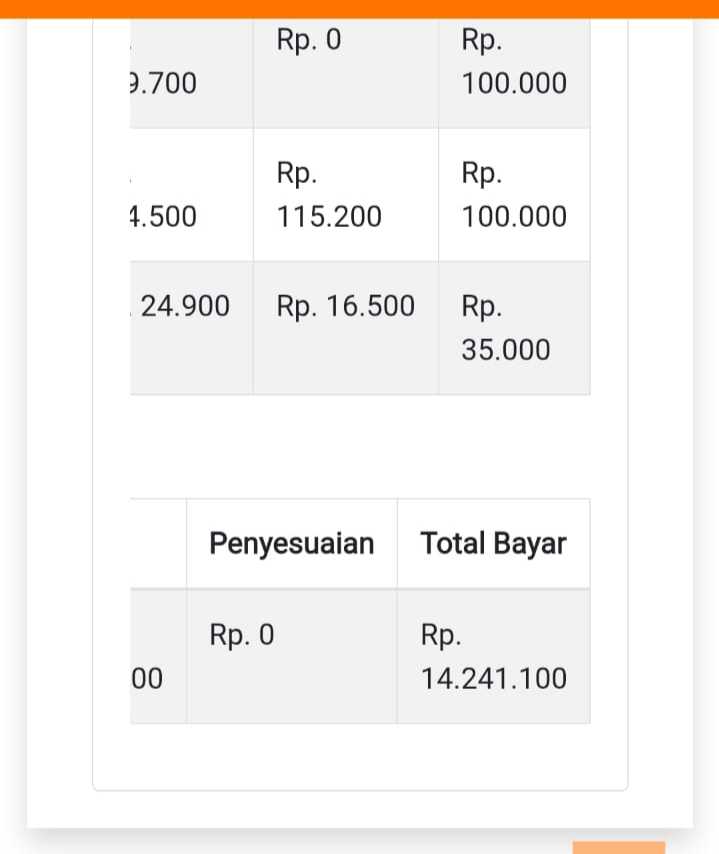Tap the 24.900 cell
Viewport: 719px width, 854px height.
tap(186, 307)
